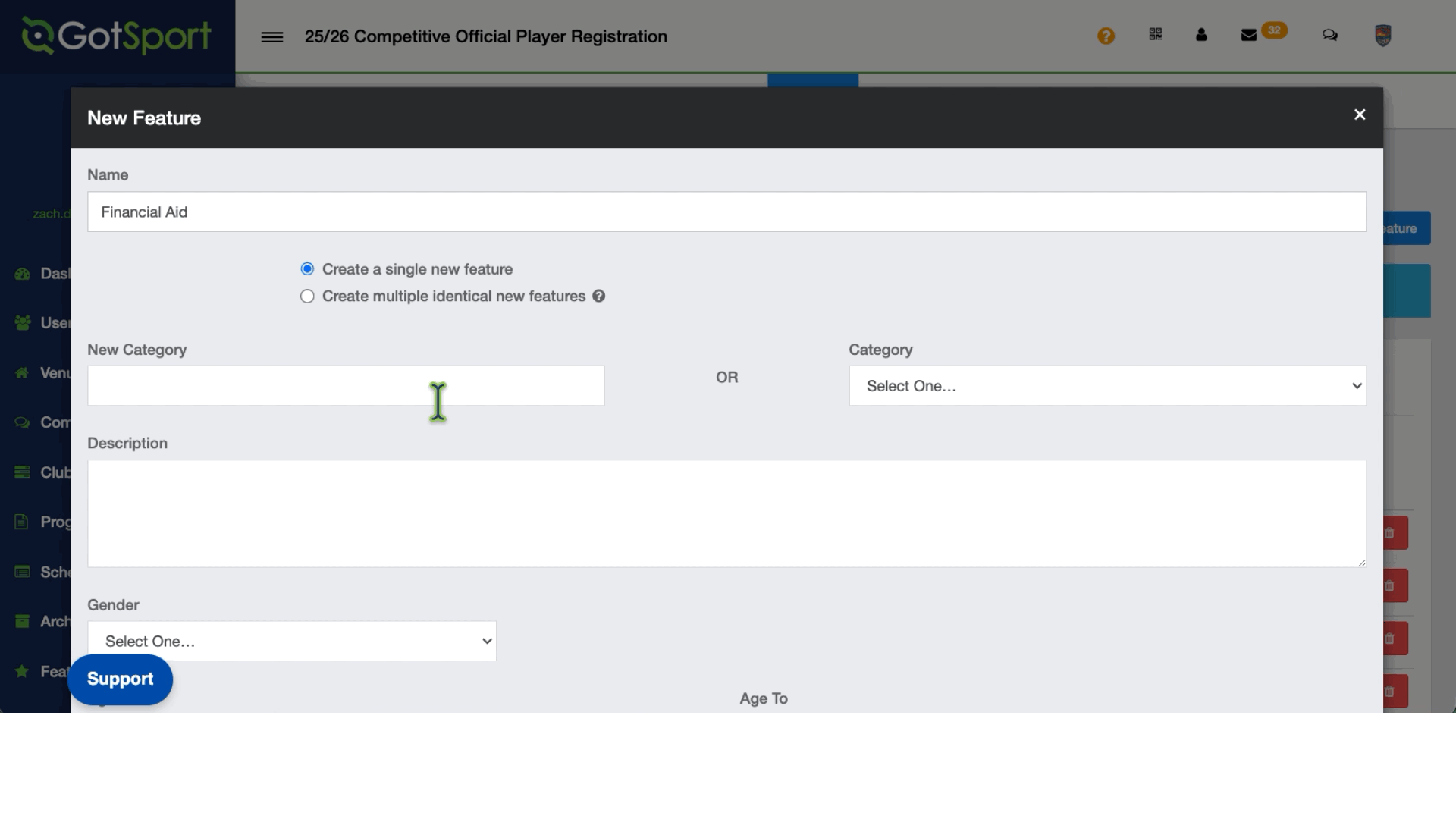The image size is (1456, 819).
Task: Open the Category Select One dropdown
Action: (1107, 386)
